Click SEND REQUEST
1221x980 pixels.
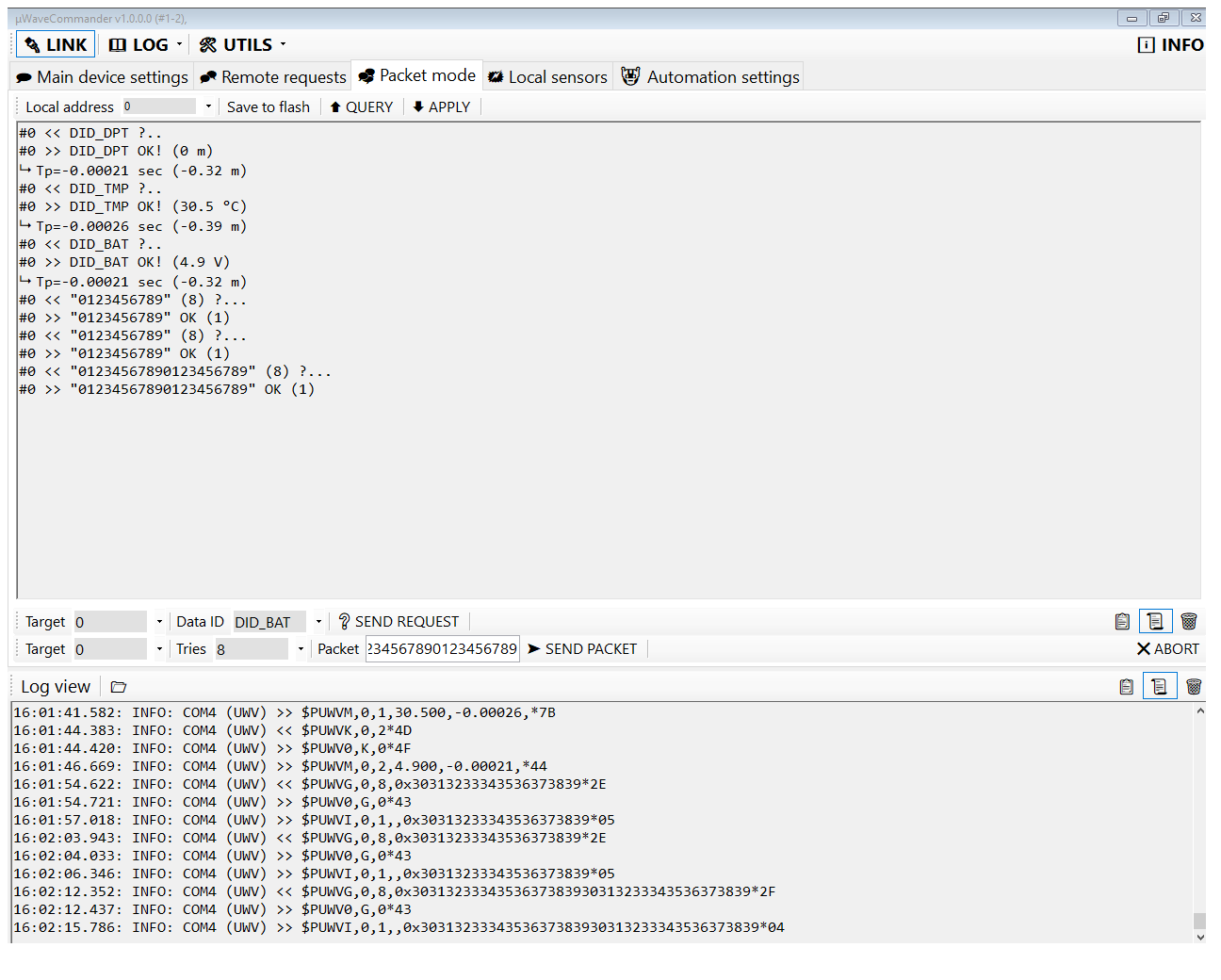399,622
